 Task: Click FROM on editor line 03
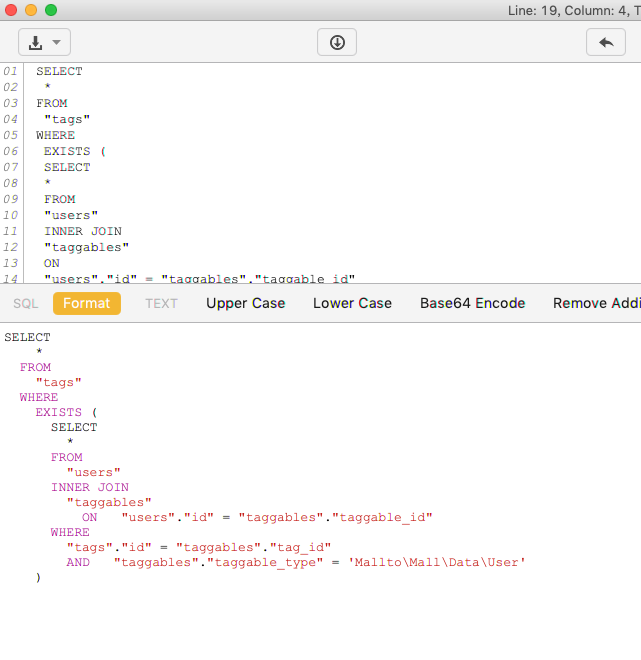(x=52, y=103)
